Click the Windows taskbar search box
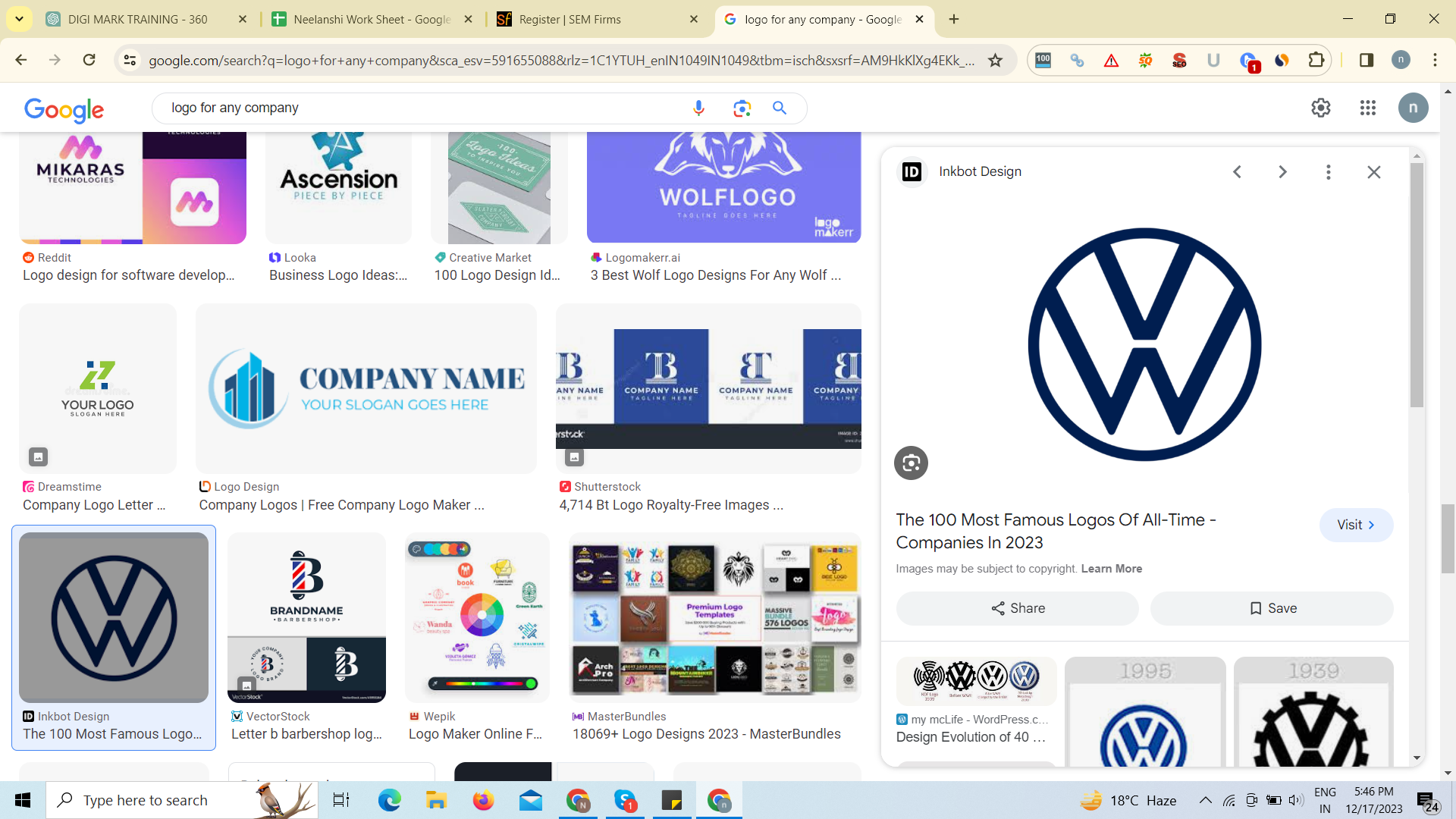The image size is (1456, 819). click(x=182, y=800)
